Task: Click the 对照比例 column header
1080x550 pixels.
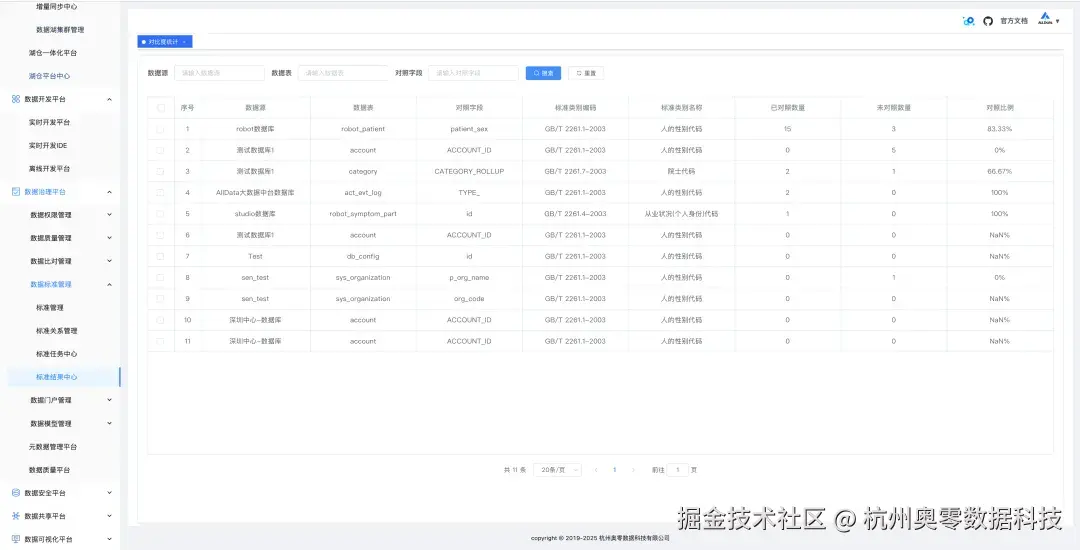Action: pos(999,108)
